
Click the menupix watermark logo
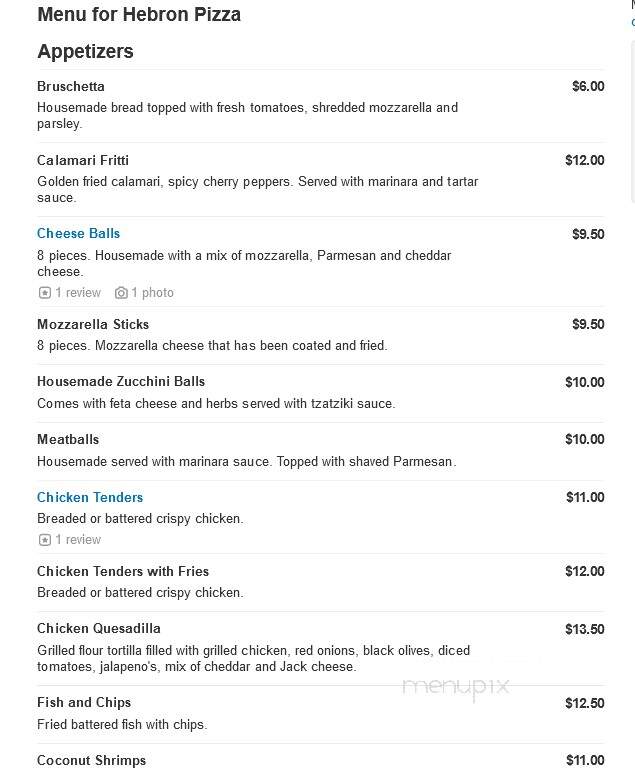(456, 687)
